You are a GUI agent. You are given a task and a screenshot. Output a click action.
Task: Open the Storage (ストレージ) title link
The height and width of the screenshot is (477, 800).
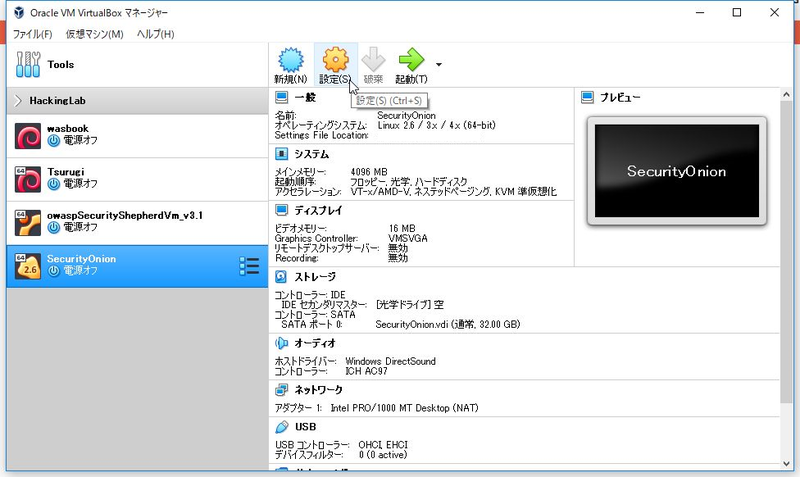[x=315, y=277]
